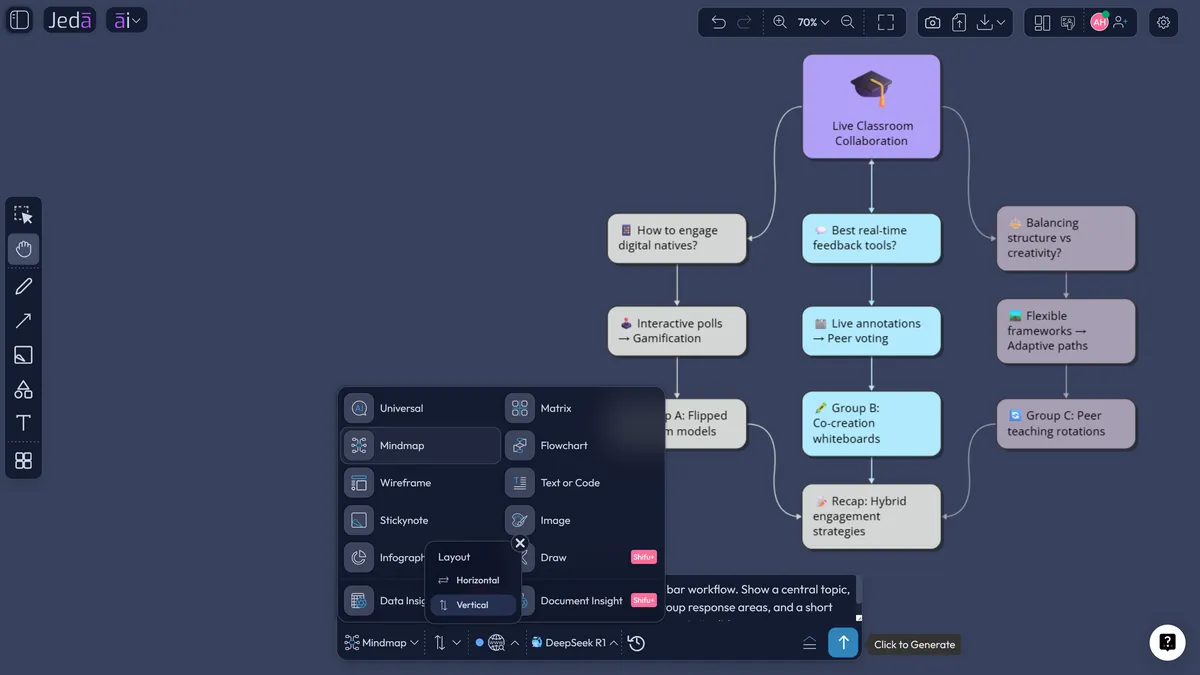Select Vertical layout option

click(x=473, y=605)
